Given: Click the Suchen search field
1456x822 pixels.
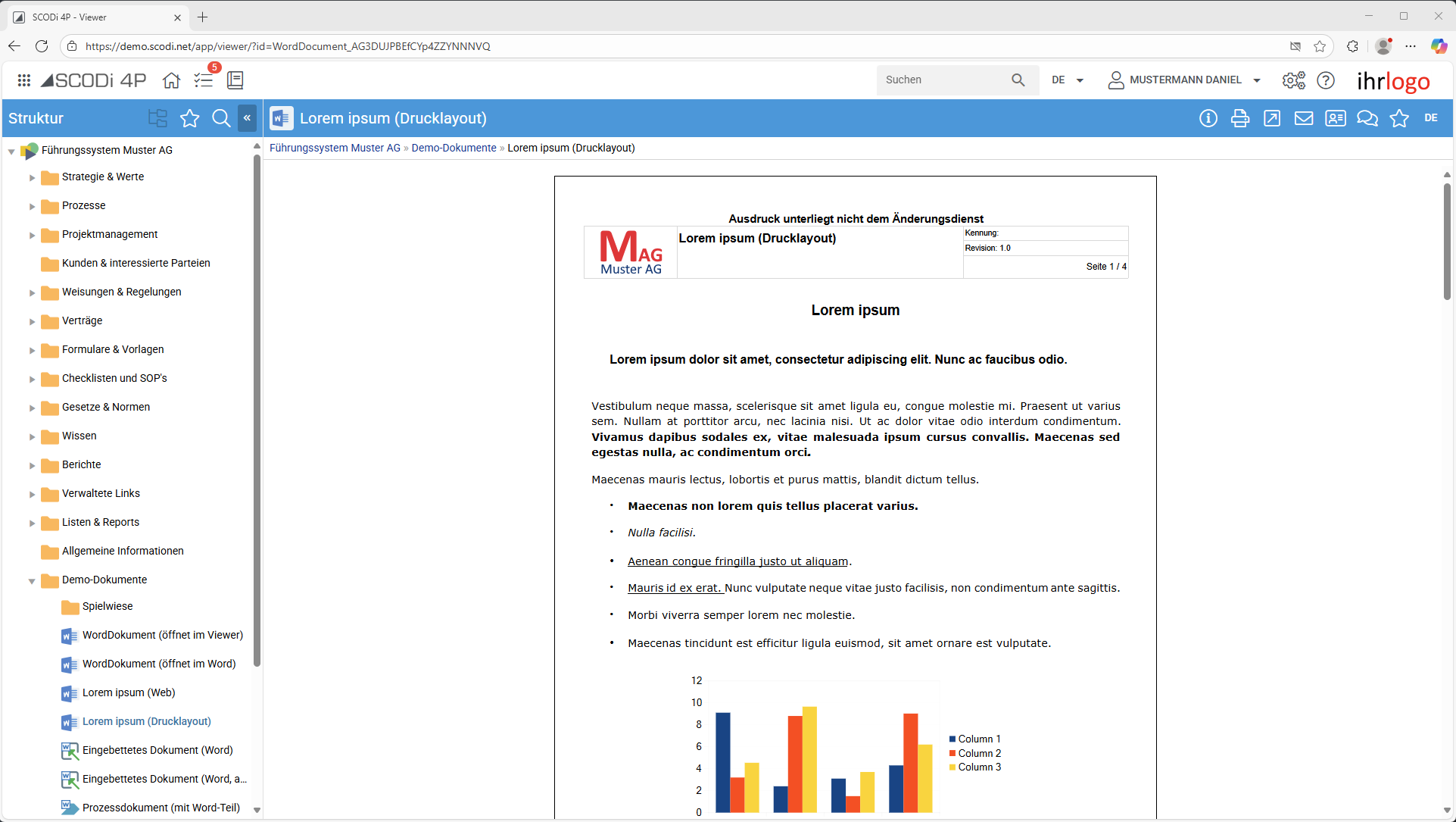Looking at the screenshot, I should (943, 80).
